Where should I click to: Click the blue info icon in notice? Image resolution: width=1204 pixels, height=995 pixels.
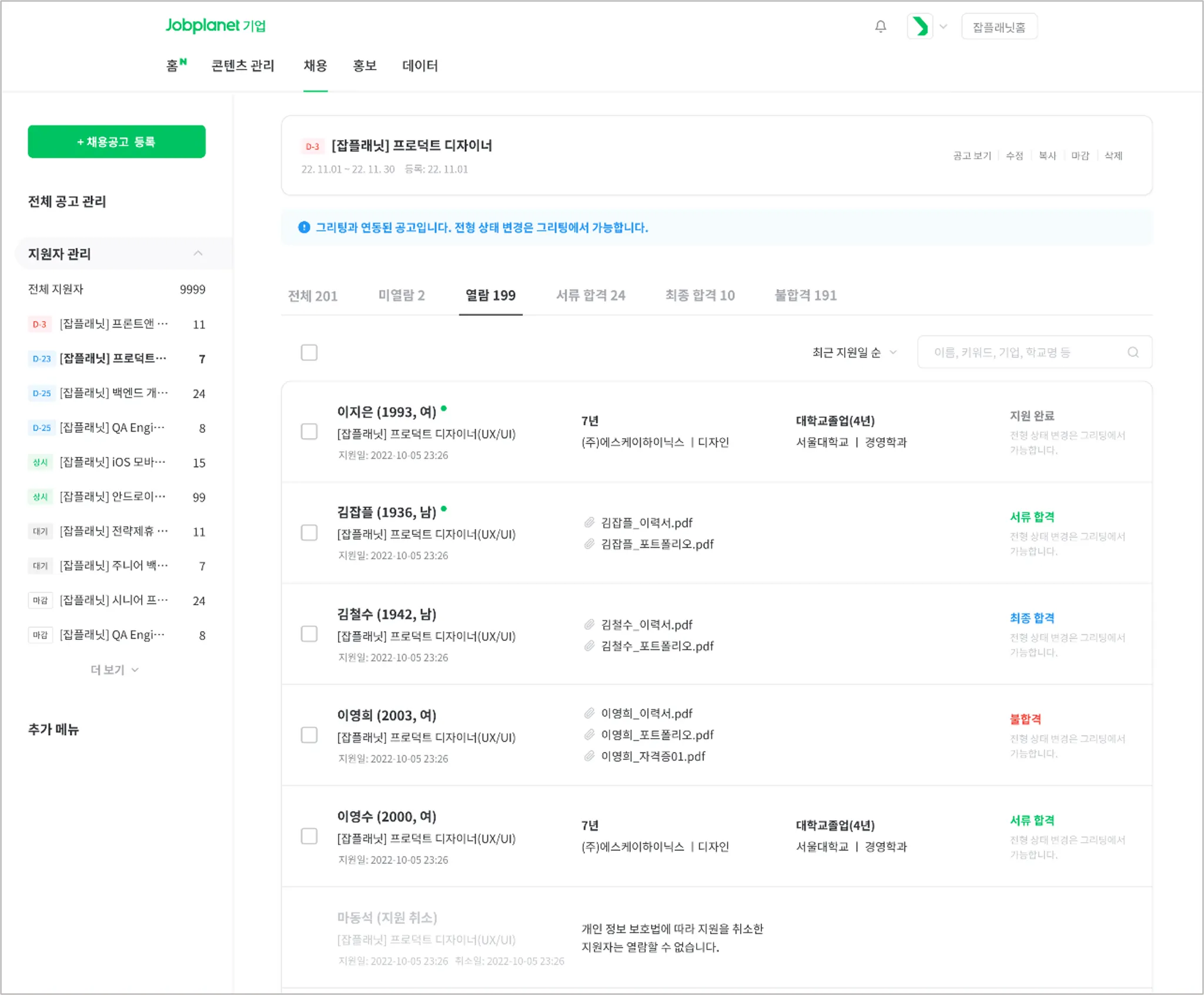304,228
